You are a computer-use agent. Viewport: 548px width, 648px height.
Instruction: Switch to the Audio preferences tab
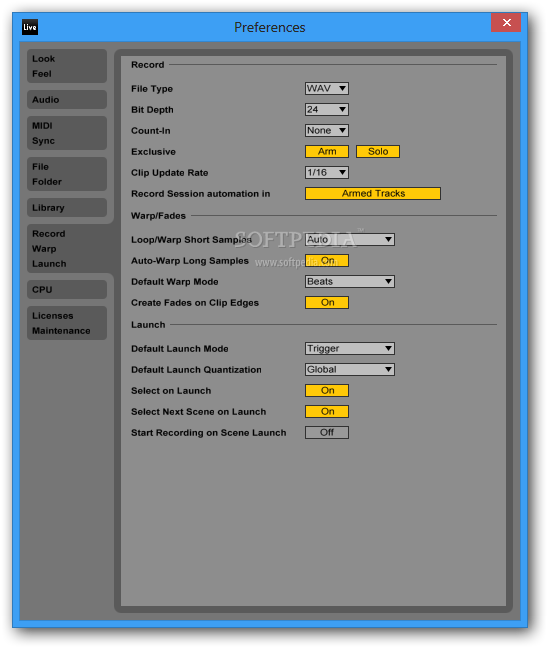click(x=67, y=100)
